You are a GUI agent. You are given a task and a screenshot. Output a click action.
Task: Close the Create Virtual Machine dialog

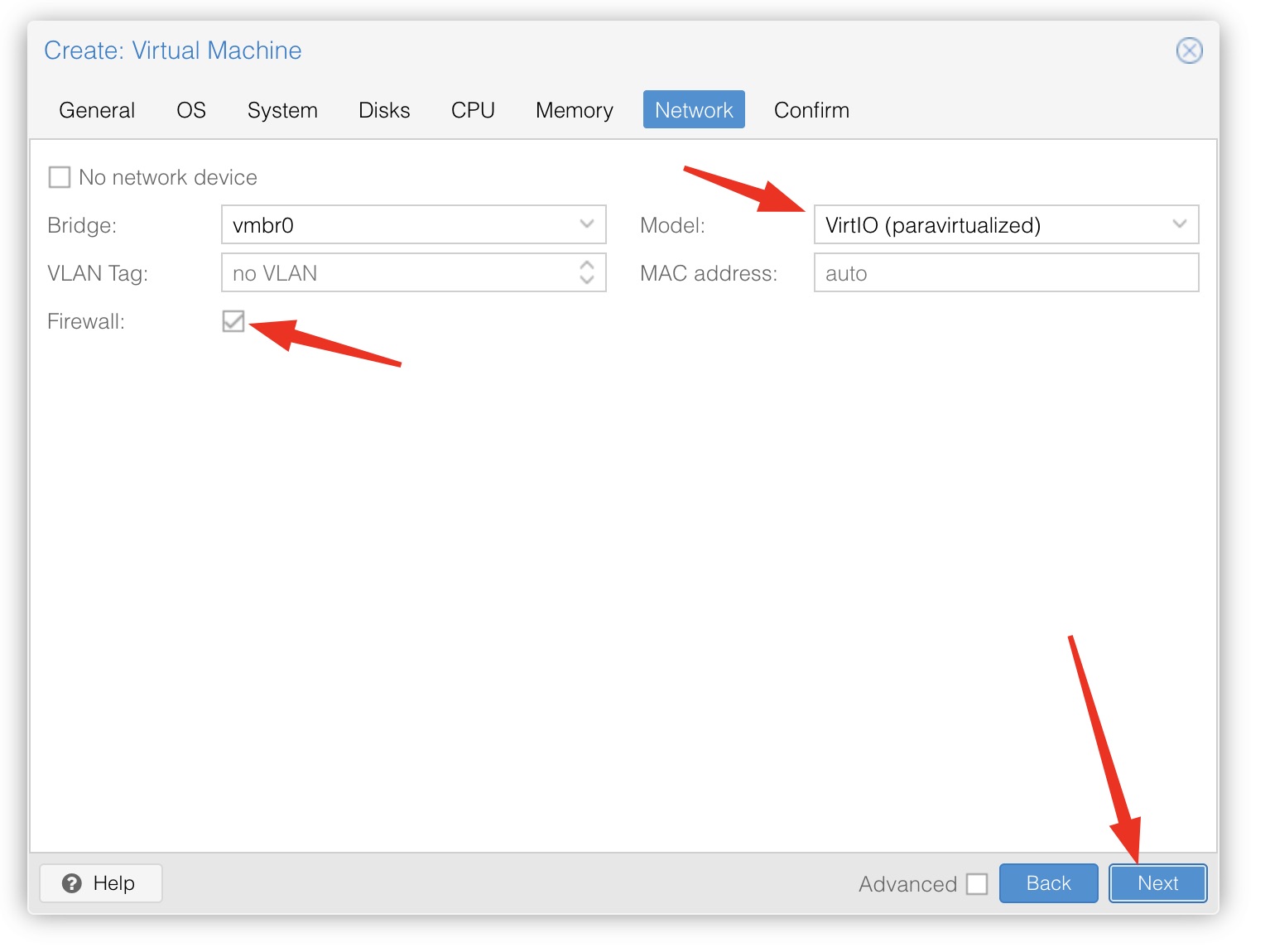coord(1189,50)
